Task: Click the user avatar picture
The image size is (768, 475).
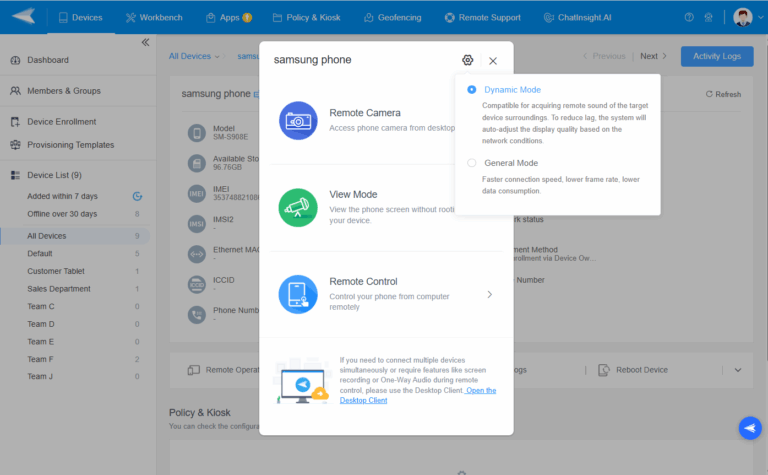Action: click(x=743, y=17)
